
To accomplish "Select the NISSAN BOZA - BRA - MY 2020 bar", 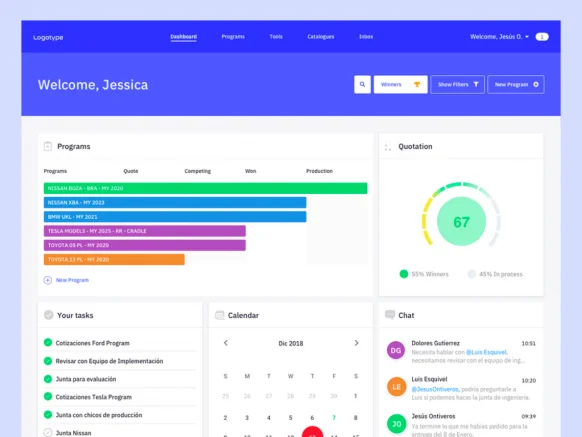I will 206,188.
